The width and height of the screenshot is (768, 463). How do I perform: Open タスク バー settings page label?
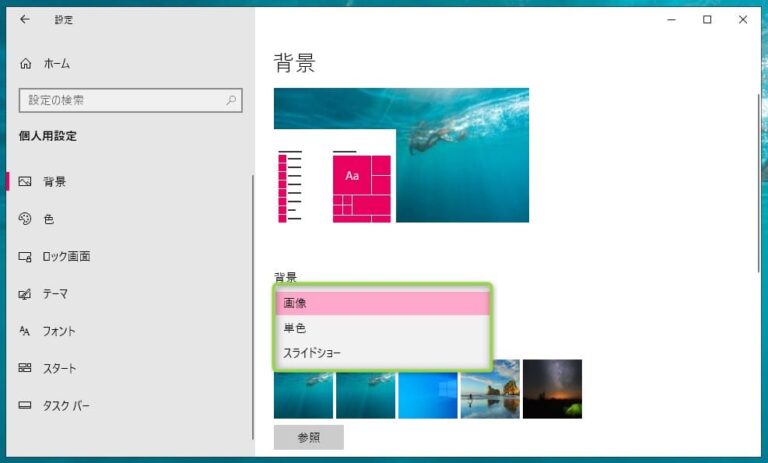tap(66, 406)
